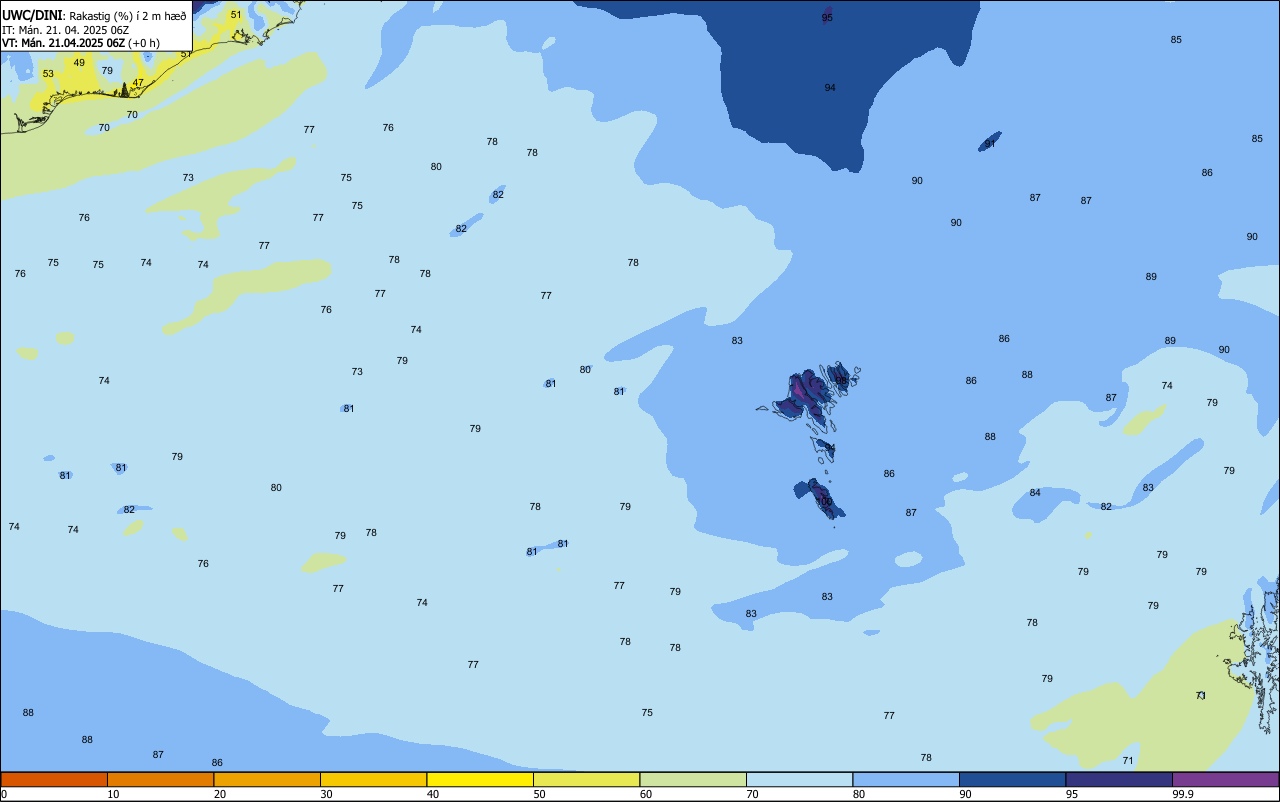The height and width of the screenshot is (802, 1280).
Task: Click the 'Rakastig (%) í 2 m hæð' label
Action: [128, 16]
